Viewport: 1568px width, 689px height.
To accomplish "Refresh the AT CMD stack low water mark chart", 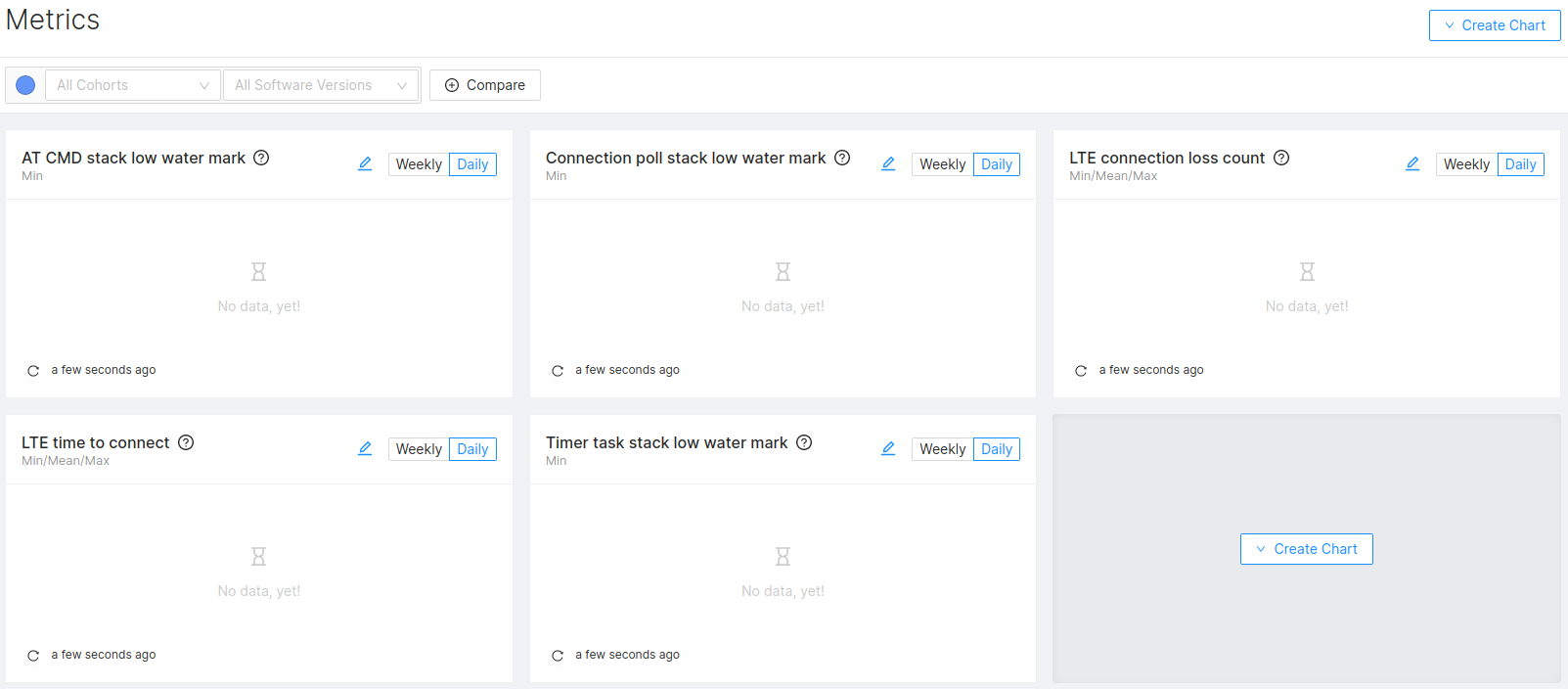I will [33, 371].
